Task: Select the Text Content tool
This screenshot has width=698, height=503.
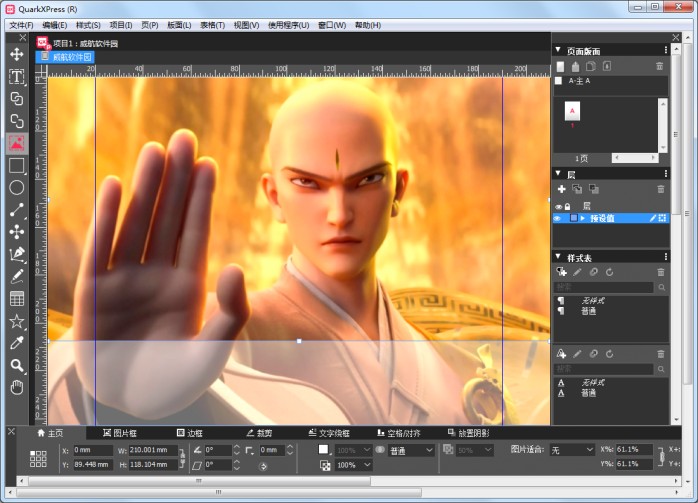Action: (x=17, y=77)
